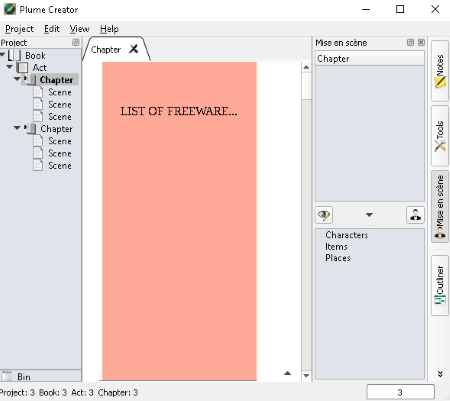Open the Outliner side panel tab
This screenshot has height=401, width=450.
pos(440,285)
